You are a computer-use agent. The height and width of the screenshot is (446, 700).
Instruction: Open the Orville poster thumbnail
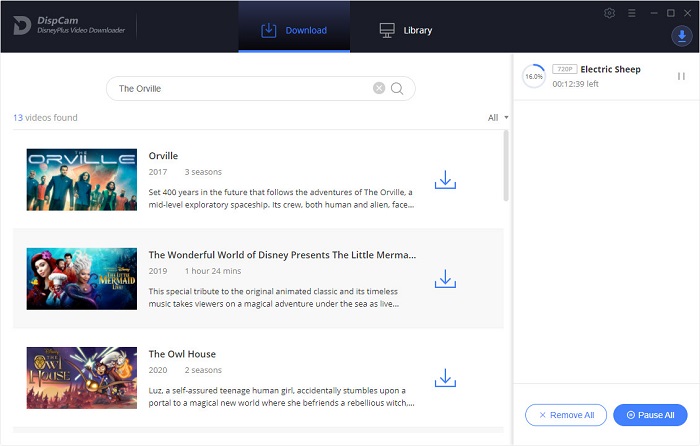click(x=82, y=180)
